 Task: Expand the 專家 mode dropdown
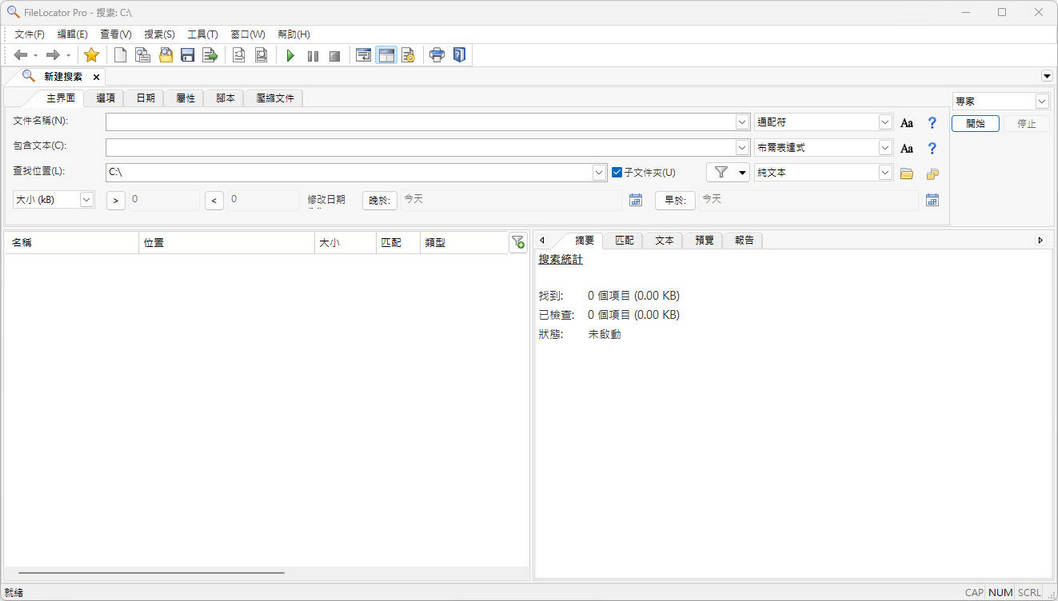1041,100
